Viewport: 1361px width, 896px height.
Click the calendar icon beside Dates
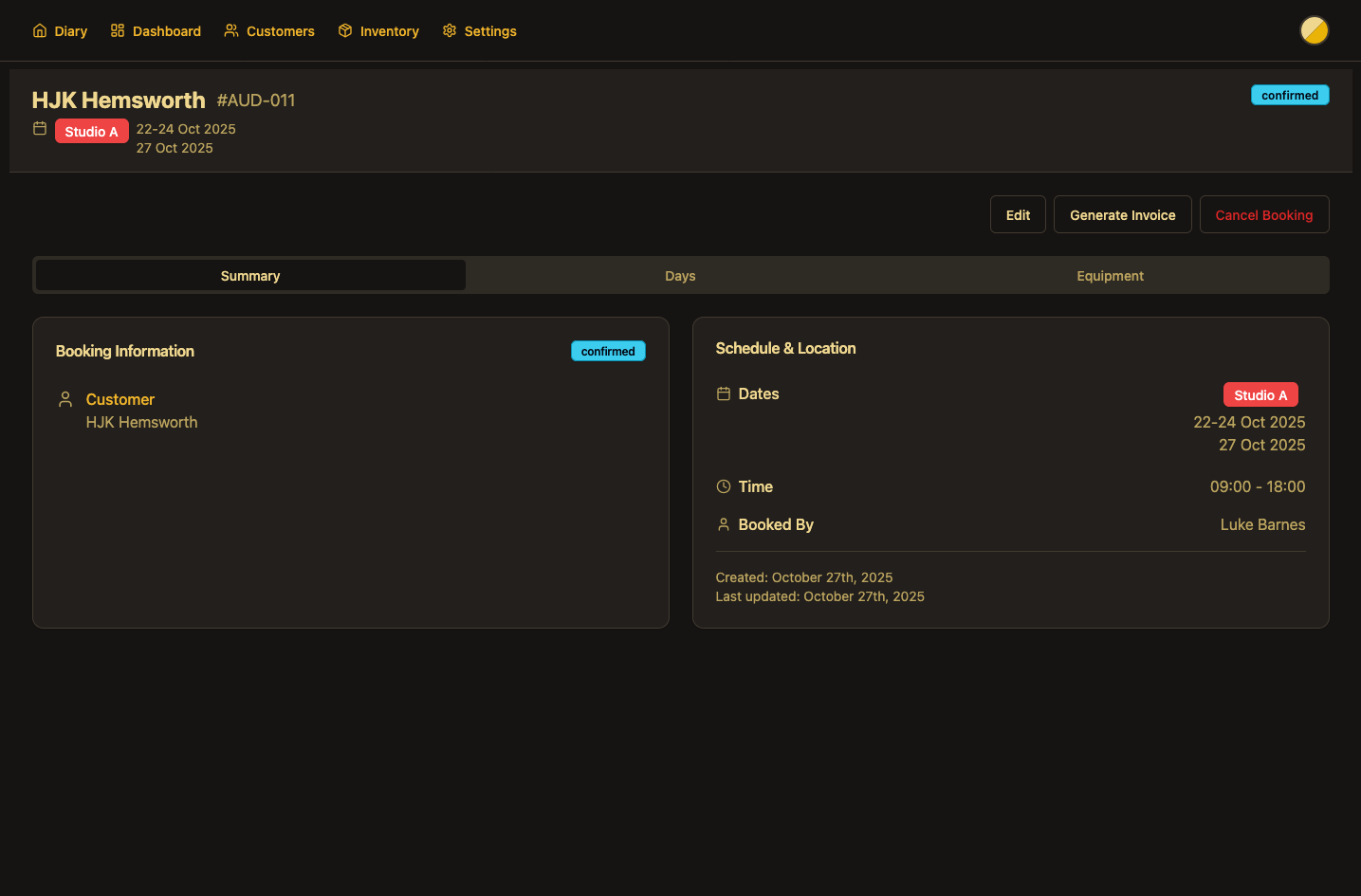tap(724, 393)
